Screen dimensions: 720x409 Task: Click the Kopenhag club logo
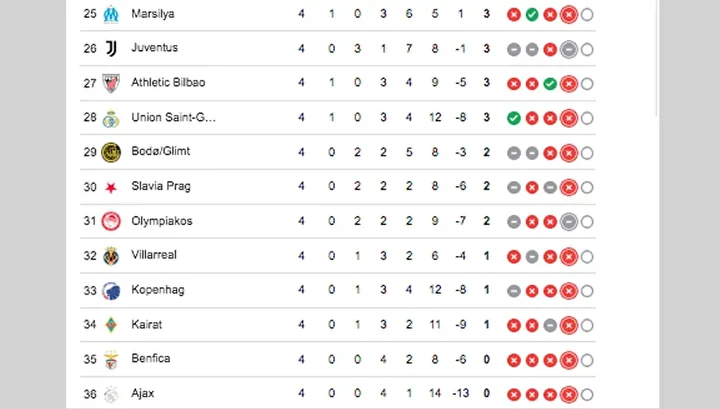(x=111, y=291)
